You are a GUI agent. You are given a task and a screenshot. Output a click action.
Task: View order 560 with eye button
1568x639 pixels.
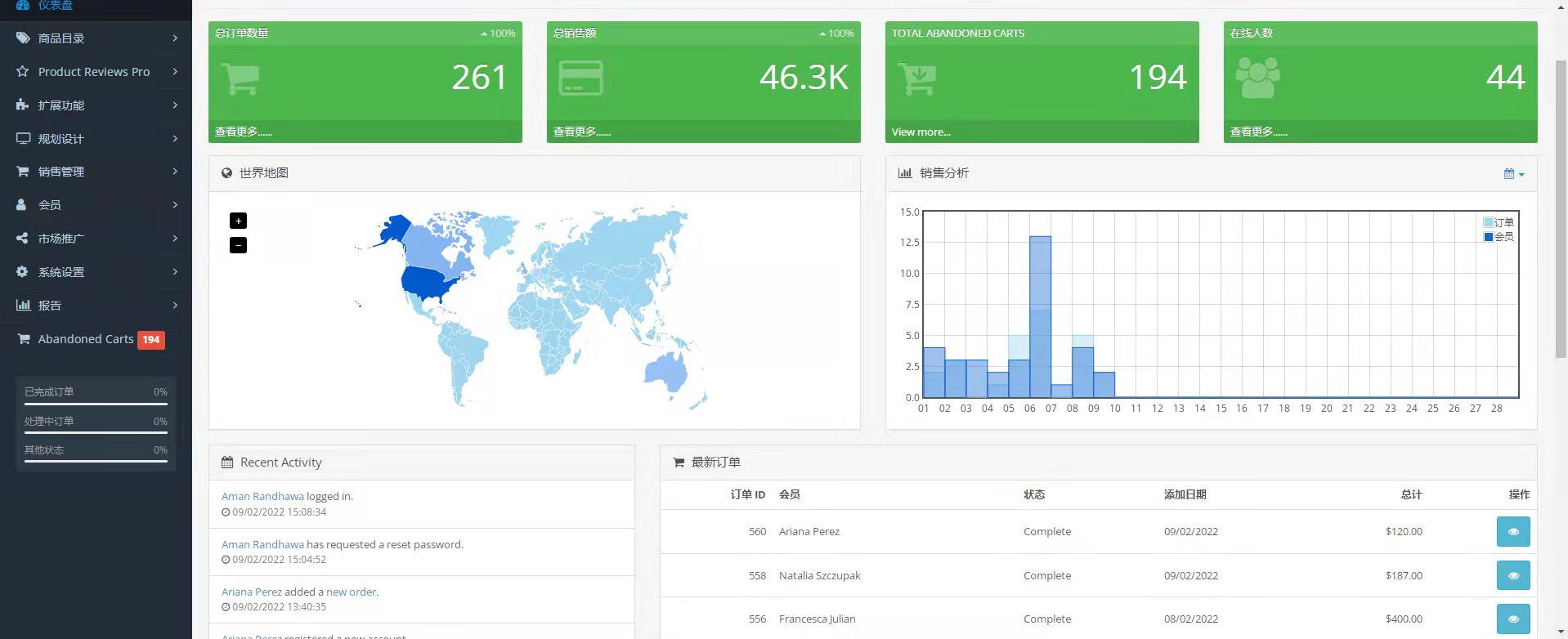(x=1512, y=531)
